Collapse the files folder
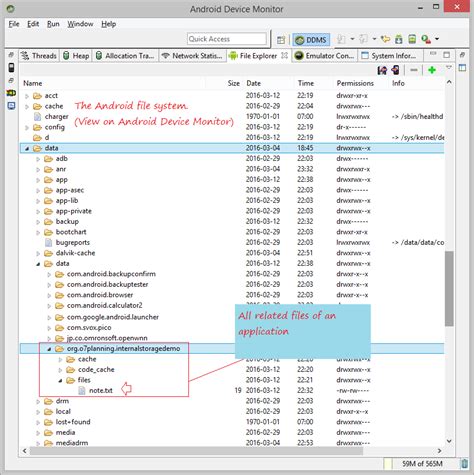 pyautogui.click(x=60, y=380)
